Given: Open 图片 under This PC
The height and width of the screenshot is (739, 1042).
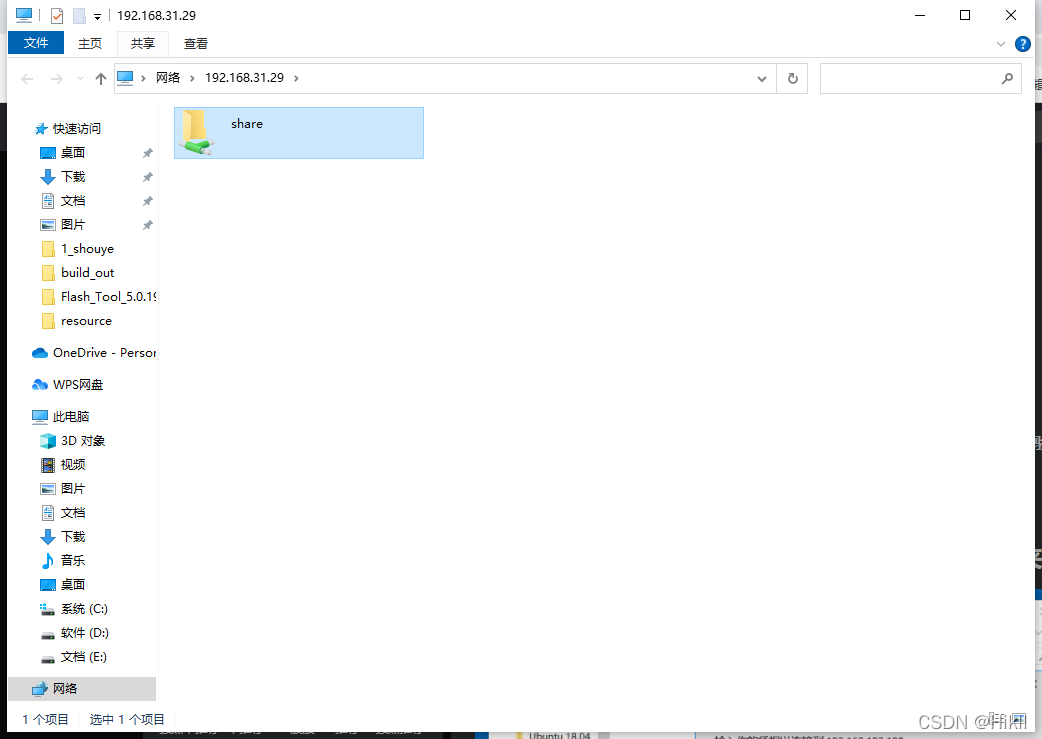Looking at the screenshot, I should (x=73, y=488).
